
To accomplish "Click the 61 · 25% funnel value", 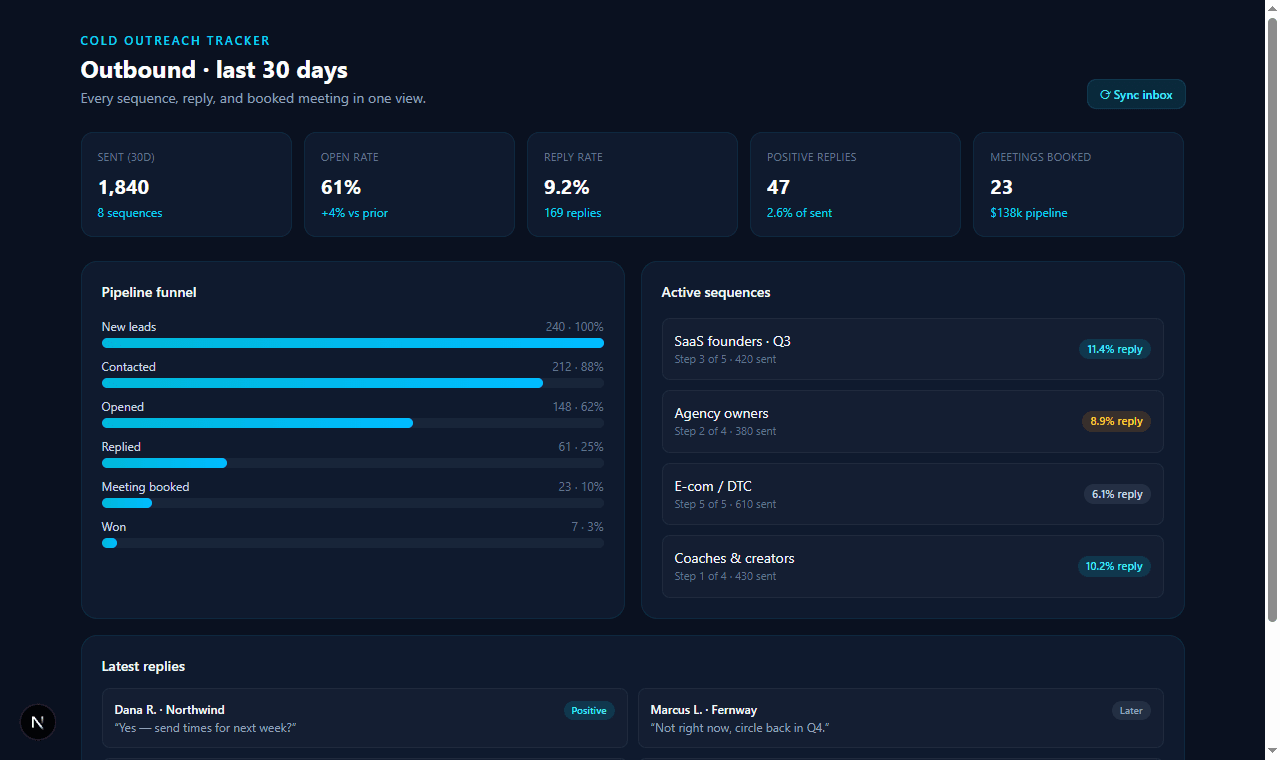I will (x=580, y=447).
